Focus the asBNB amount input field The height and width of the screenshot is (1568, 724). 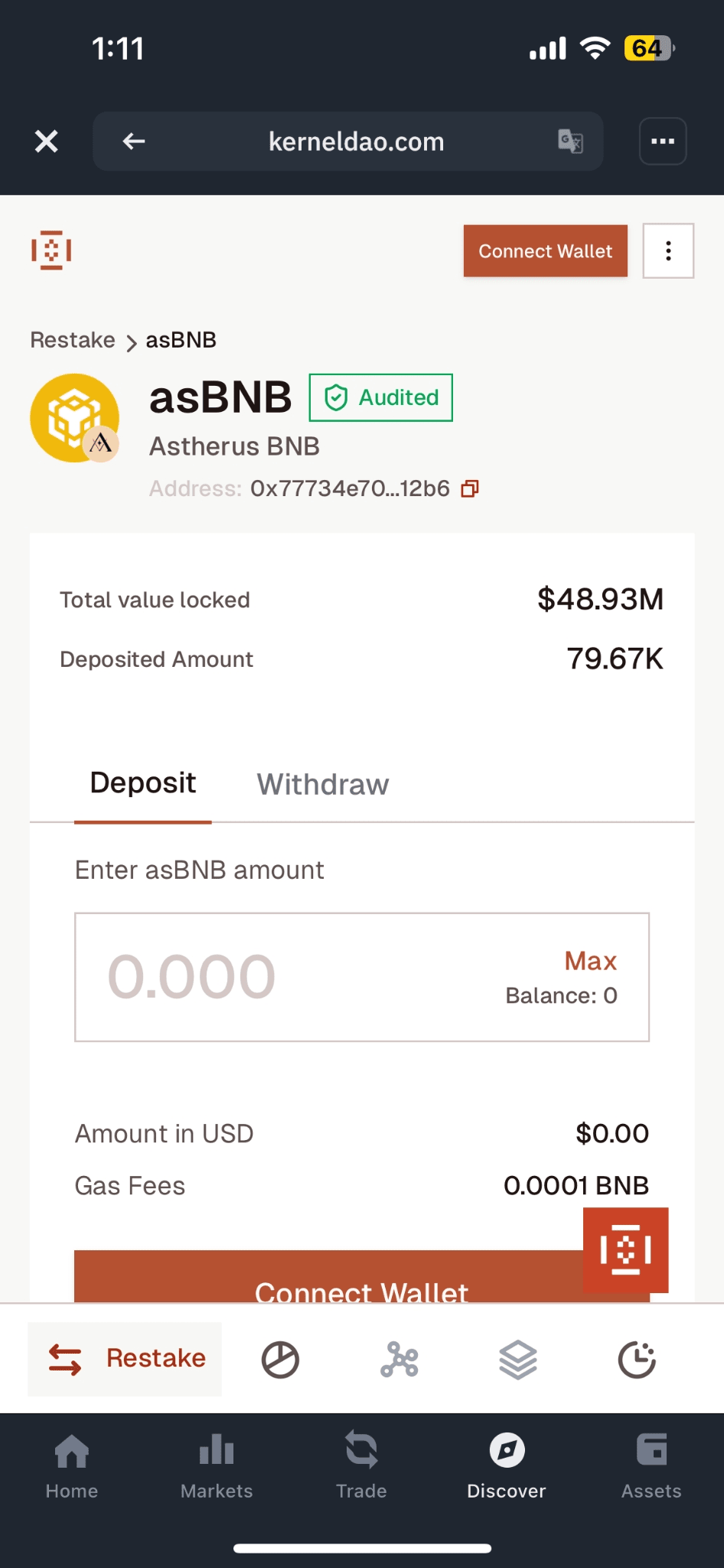[362, 977]
